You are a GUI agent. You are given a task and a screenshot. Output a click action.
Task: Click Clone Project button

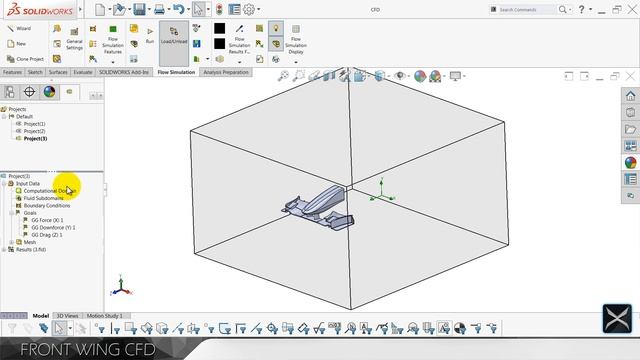[25, 59]
